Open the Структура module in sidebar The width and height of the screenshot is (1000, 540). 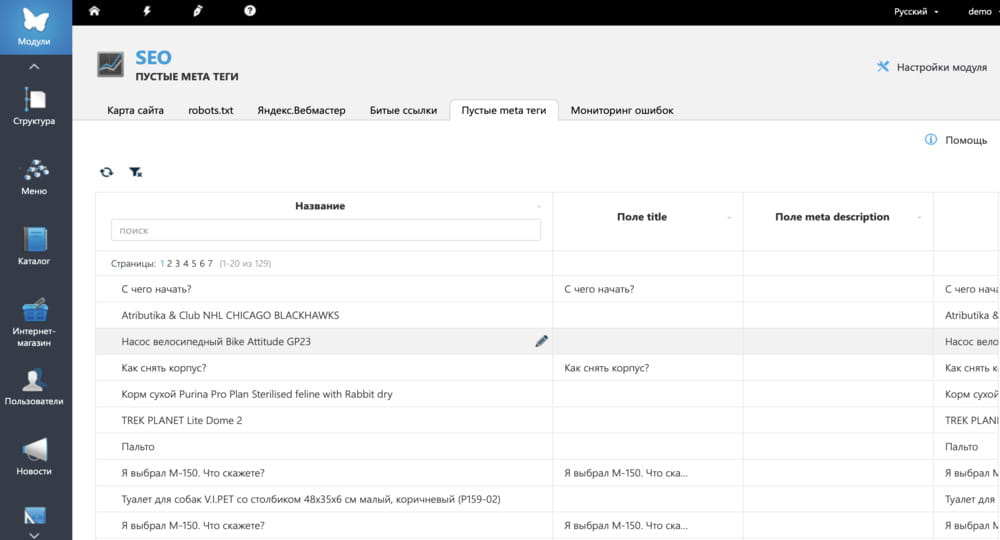tap(34, 107)
